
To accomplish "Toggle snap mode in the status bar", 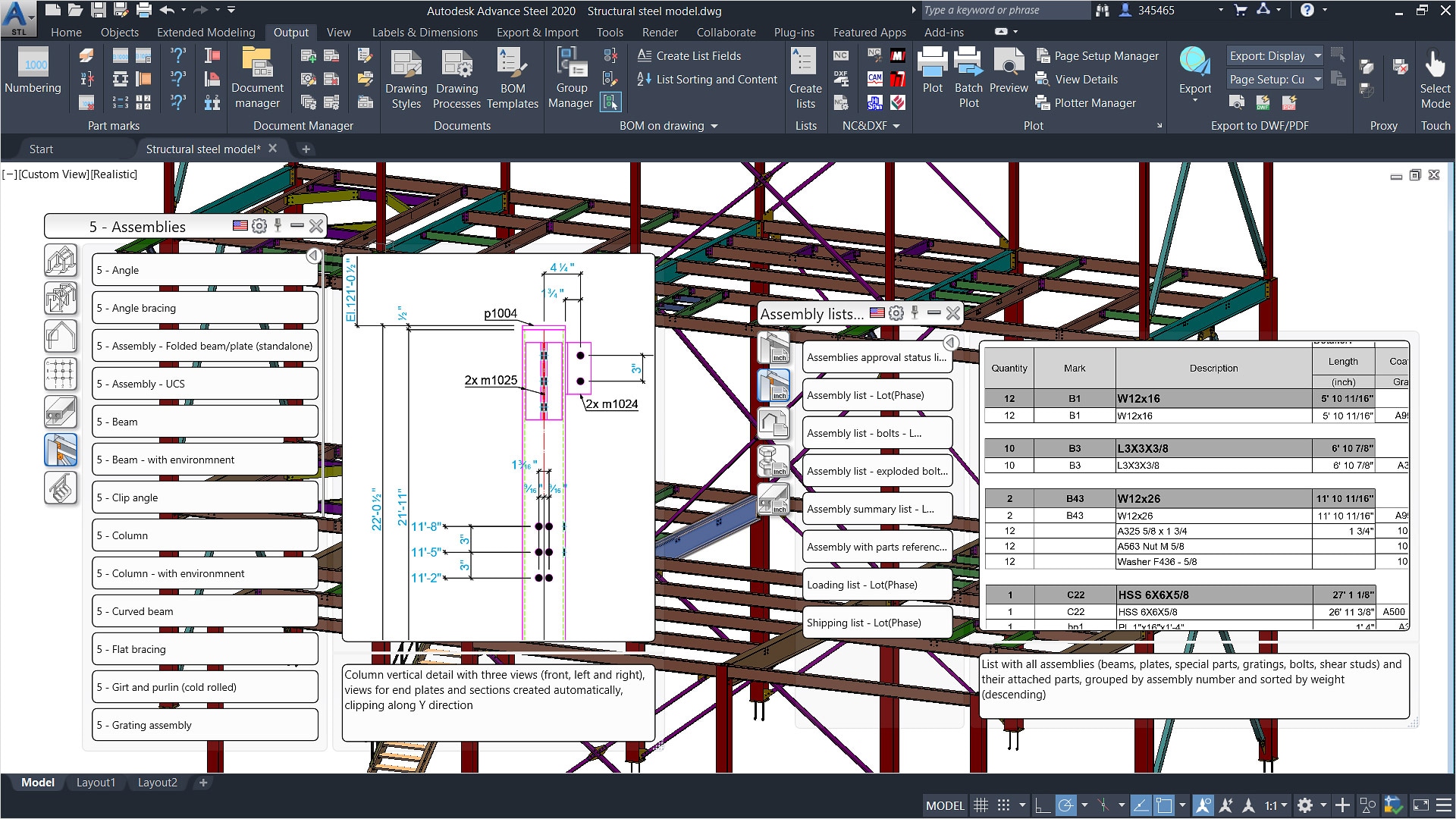I will pyautogui.click(x=1003, y=805).
